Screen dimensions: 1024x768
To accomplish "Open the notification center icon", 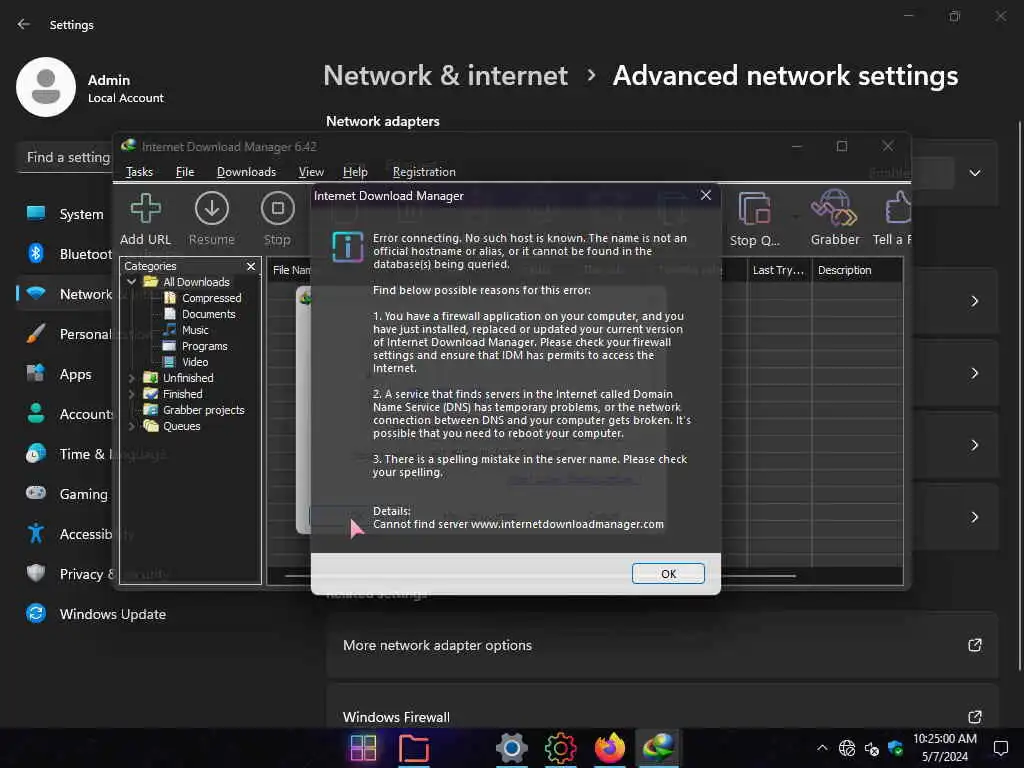I will (x=1000, y=748).
